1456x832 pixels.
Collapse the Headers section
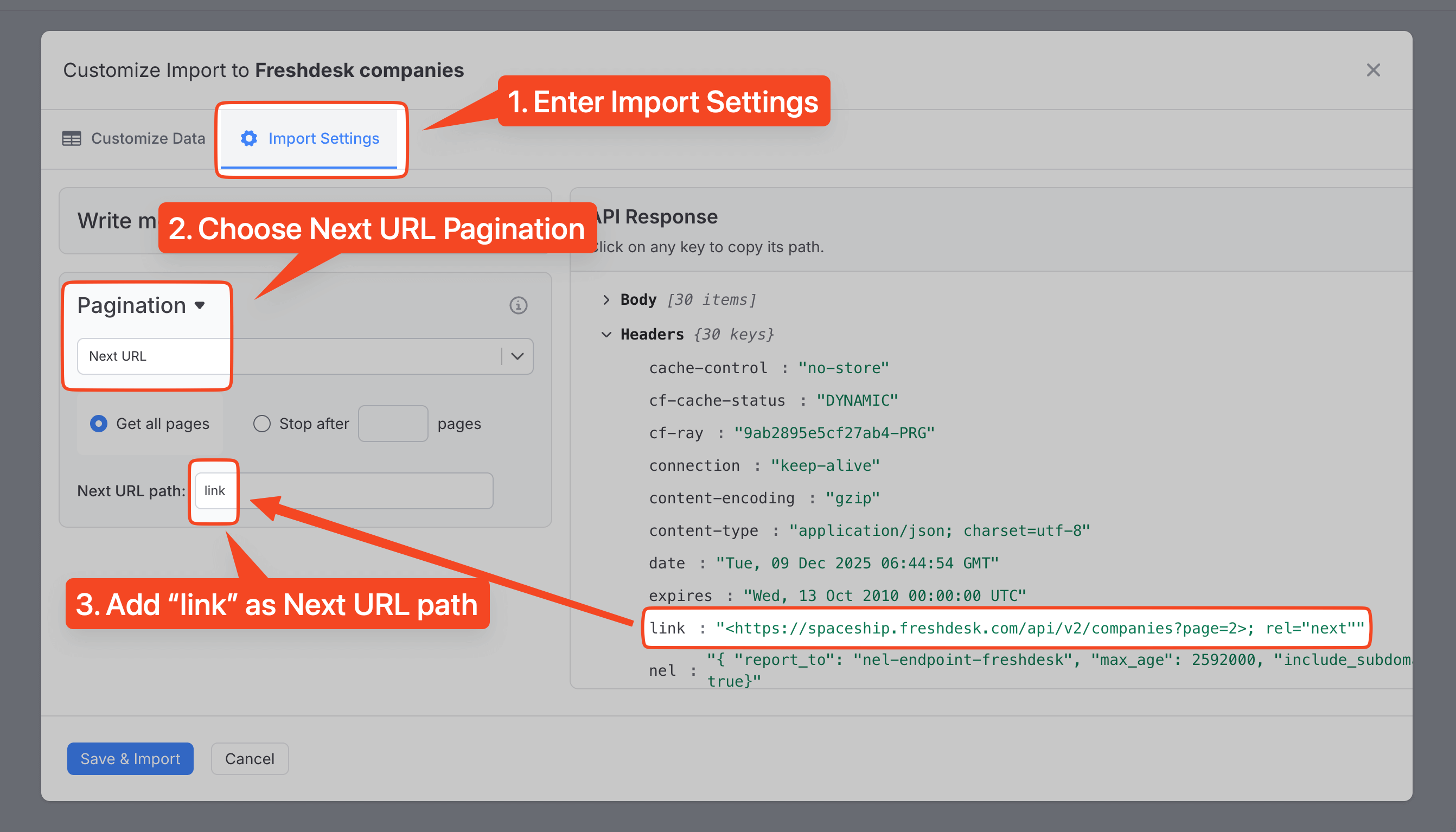tap(606, 334)
